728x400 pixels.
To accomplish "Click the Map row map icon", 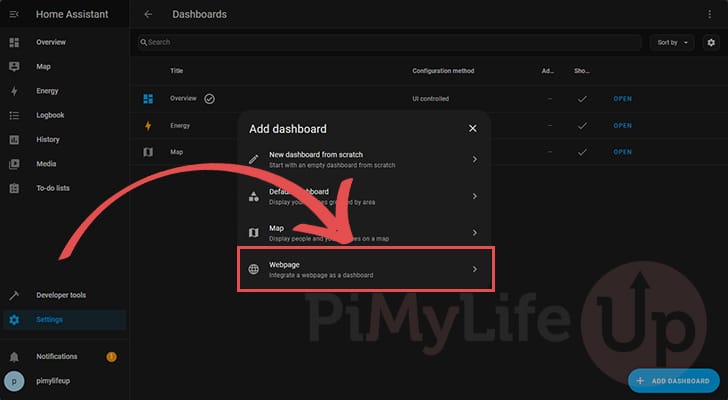I will (x=148, y=152).
